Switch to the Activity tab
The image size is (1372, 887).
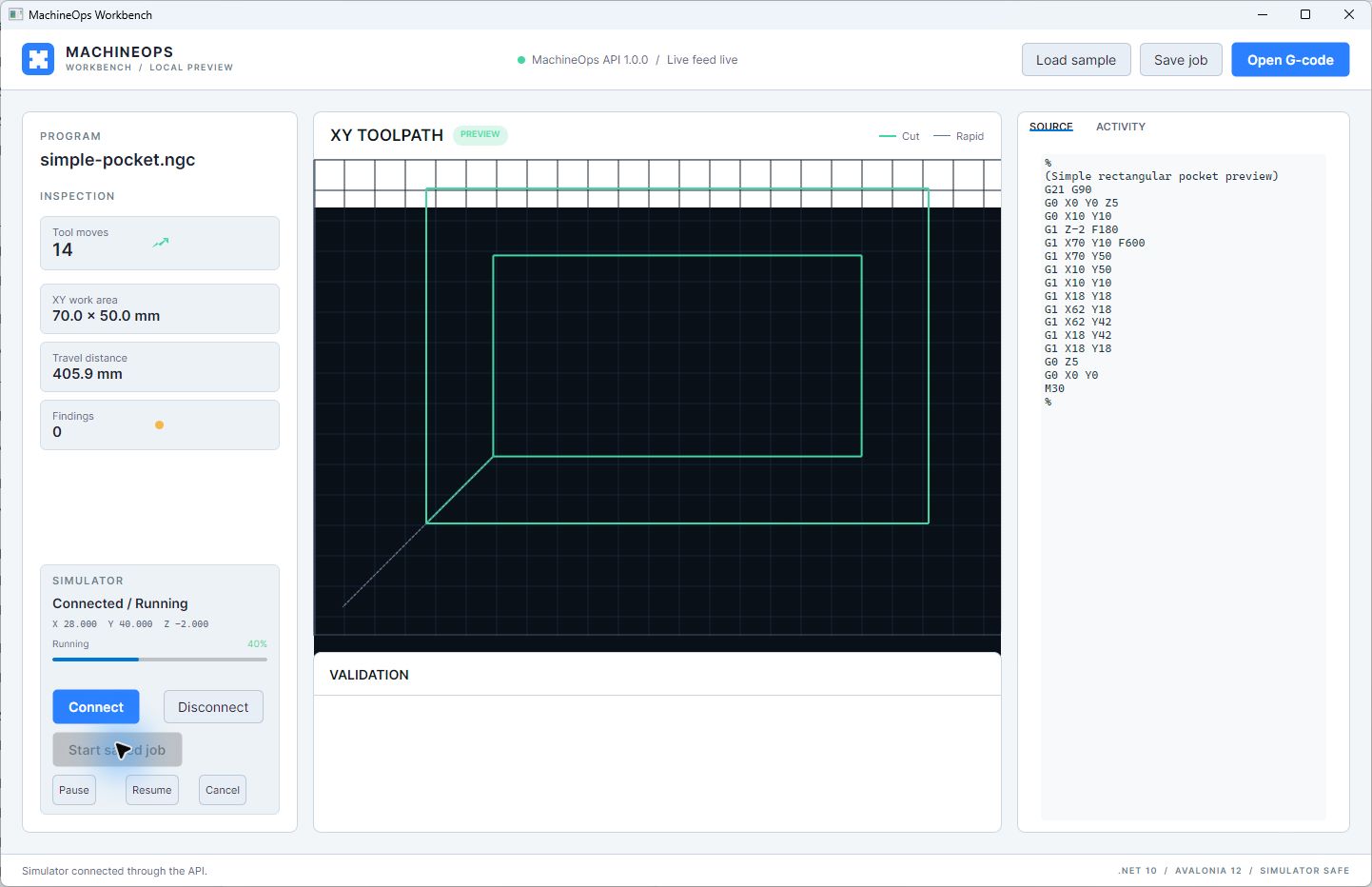tap(1121, 127)
